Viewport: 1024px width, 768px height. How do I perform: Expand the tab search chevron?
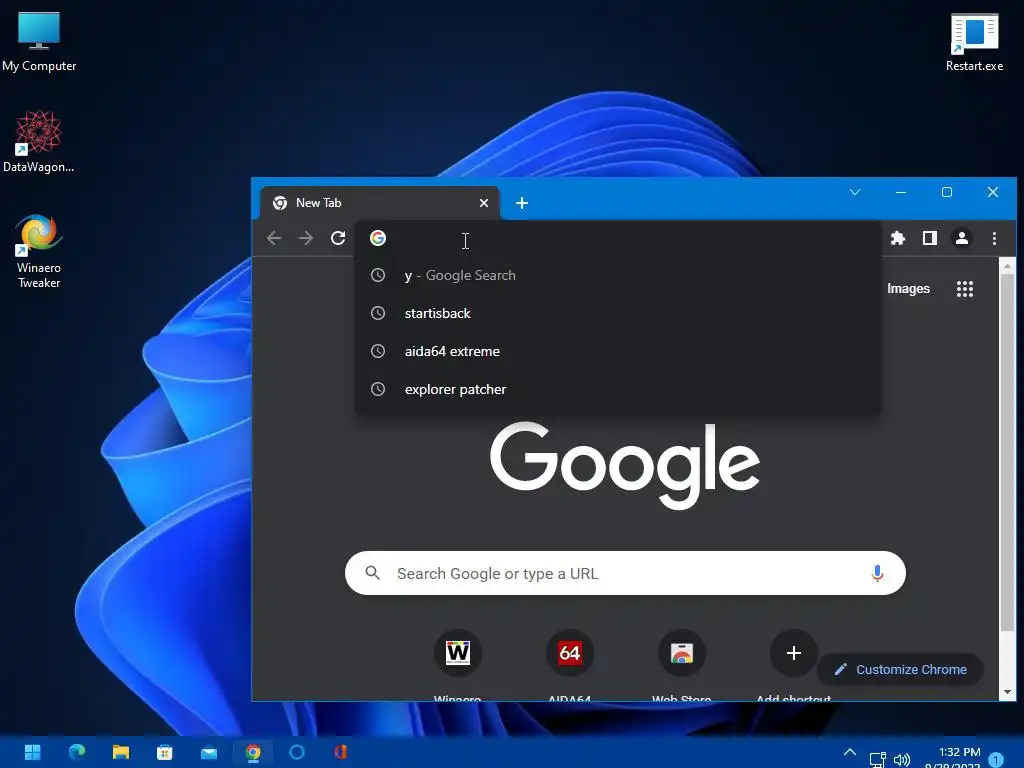click(x=855, y=192)
